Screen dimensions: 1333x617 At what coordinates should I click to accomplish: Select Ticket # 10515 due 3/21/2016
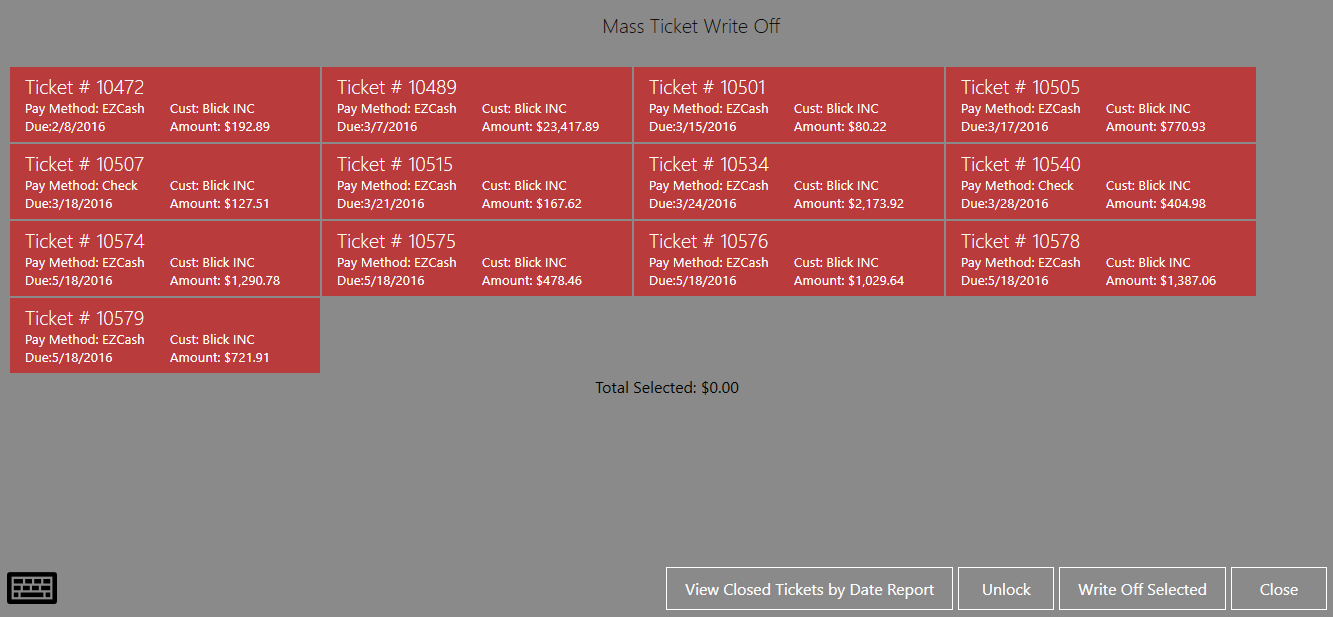point(477,182)
